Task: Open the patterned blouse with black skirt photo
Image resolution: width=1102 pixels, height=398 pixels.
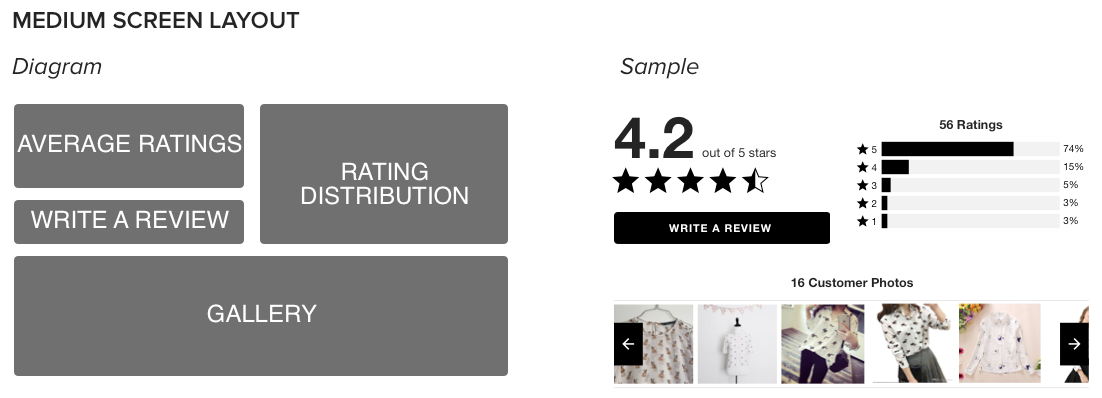Action: click(x=912, y=344)
